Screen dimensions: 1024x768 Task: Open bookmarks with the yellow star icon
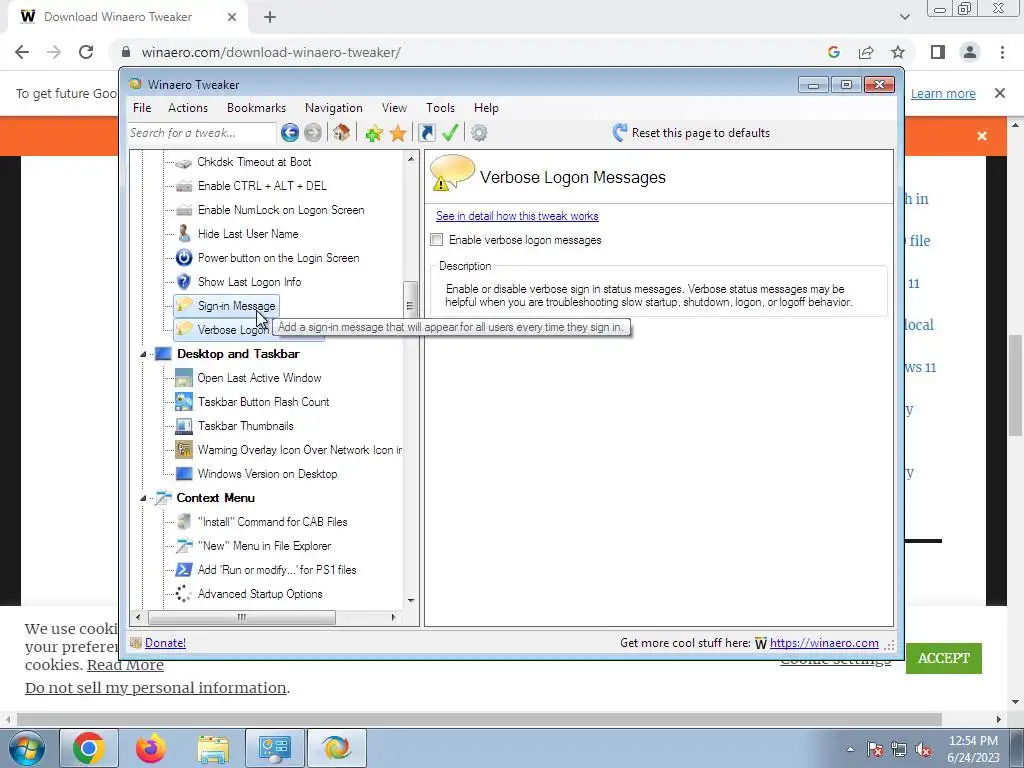(x=398, y=133)
